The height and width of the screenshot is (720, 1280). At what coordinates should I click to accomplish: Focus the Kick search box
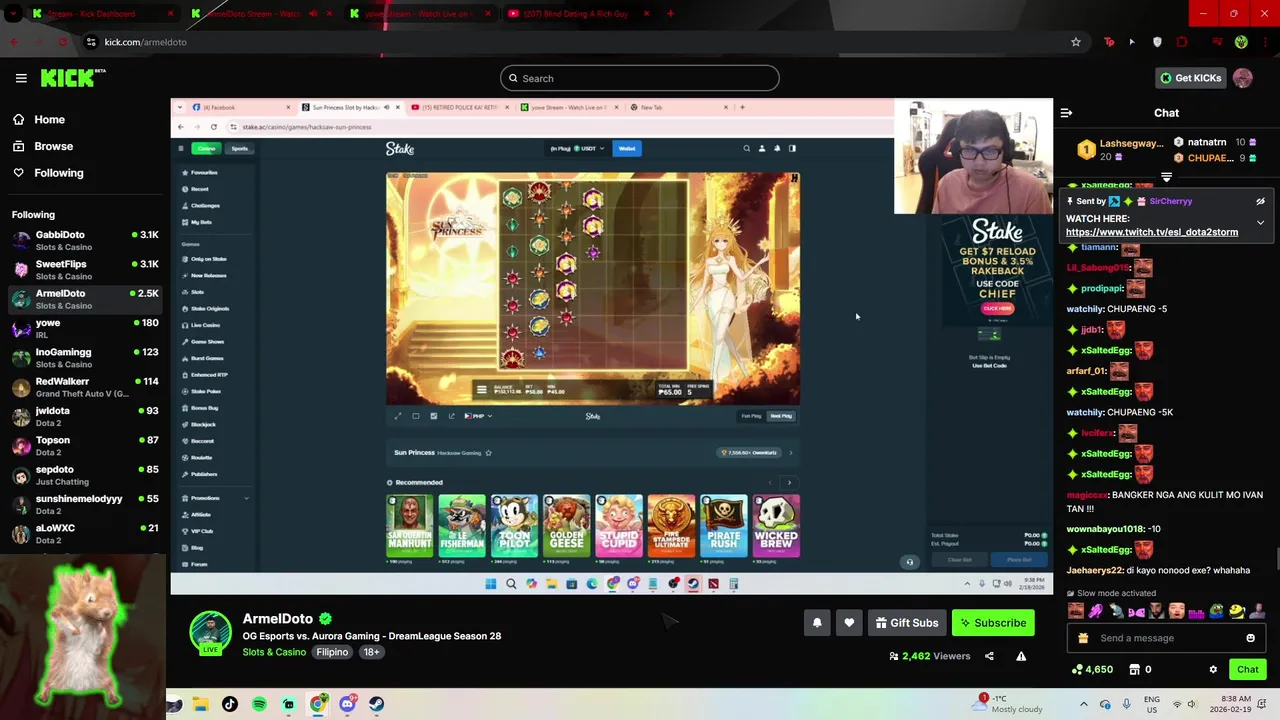point(639,78)
